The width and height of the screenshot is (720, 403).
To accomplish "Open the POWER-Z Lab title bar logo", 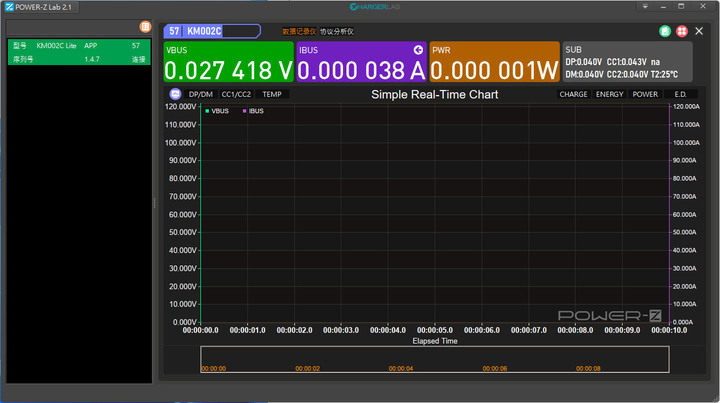I will coord(9,7).
